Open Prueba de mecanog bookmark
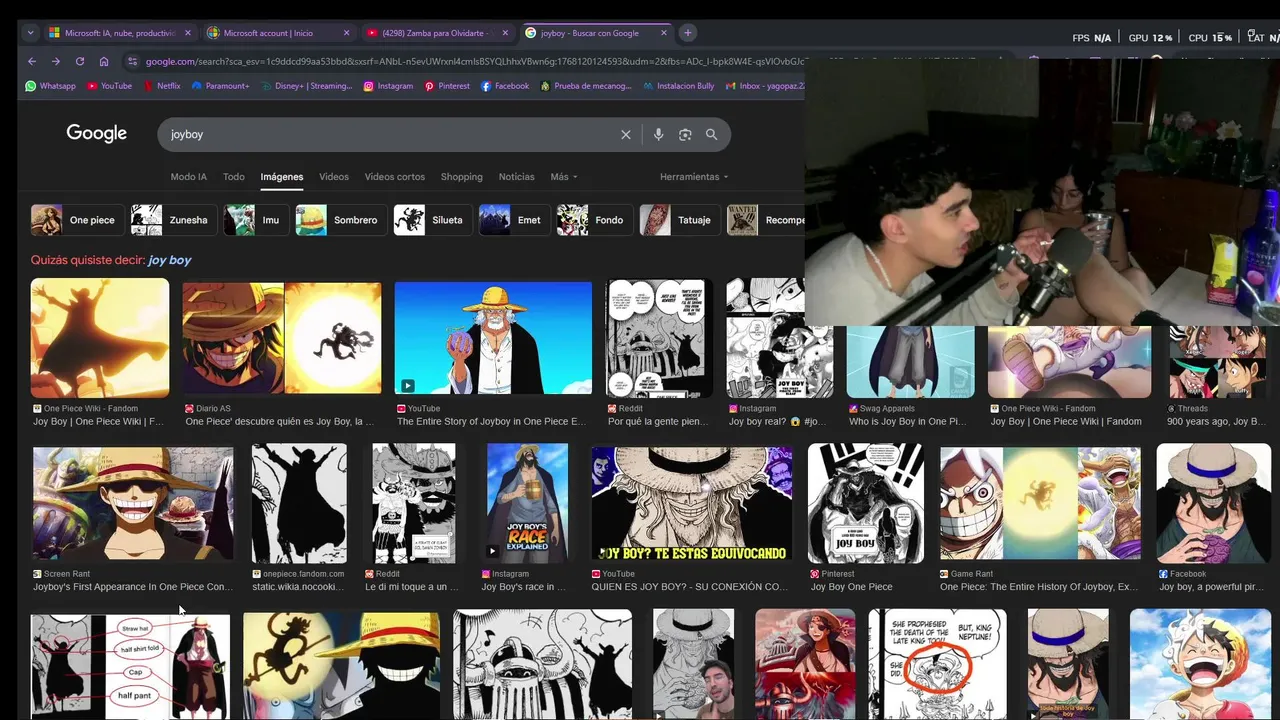The image size is (1280, 720). [586, 86]
